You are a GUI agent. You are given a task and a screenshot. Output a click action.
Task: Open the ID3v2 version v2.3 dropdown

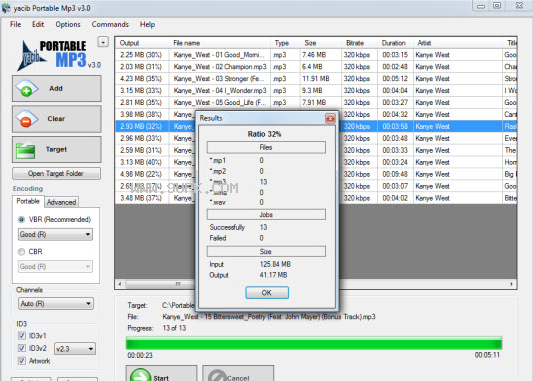point(75,349)
